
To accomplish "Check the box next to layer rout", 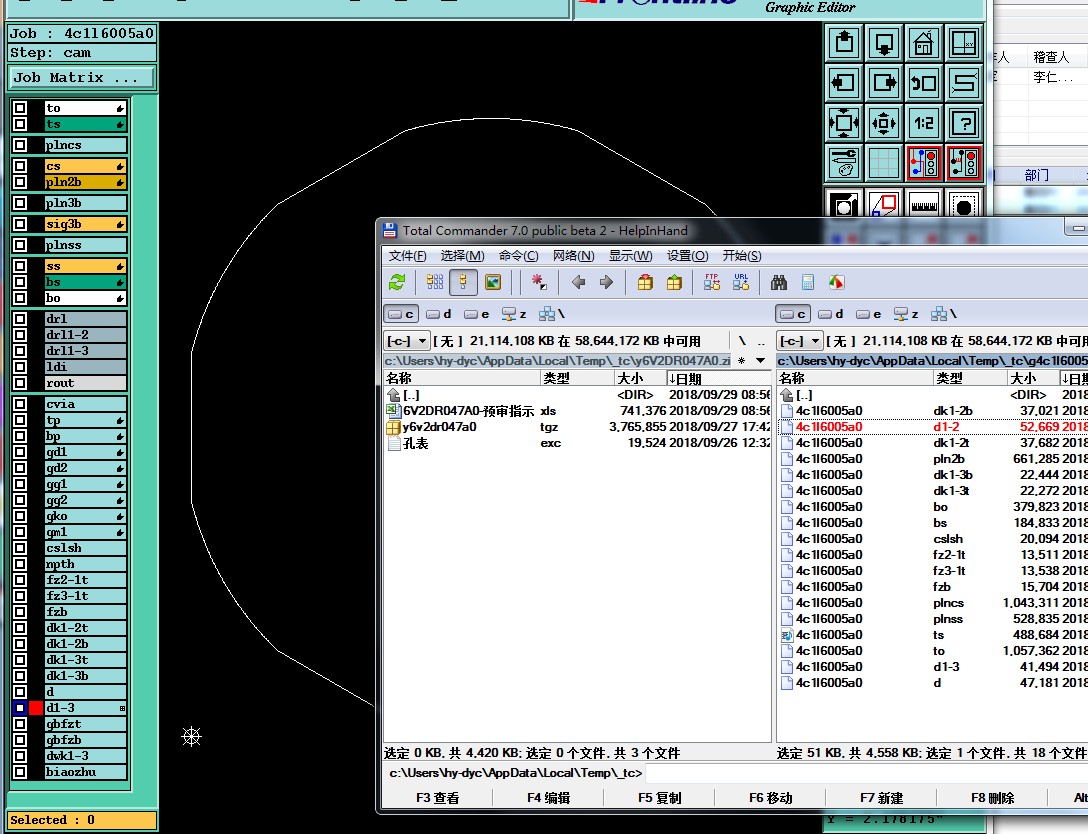I will 20,383.
